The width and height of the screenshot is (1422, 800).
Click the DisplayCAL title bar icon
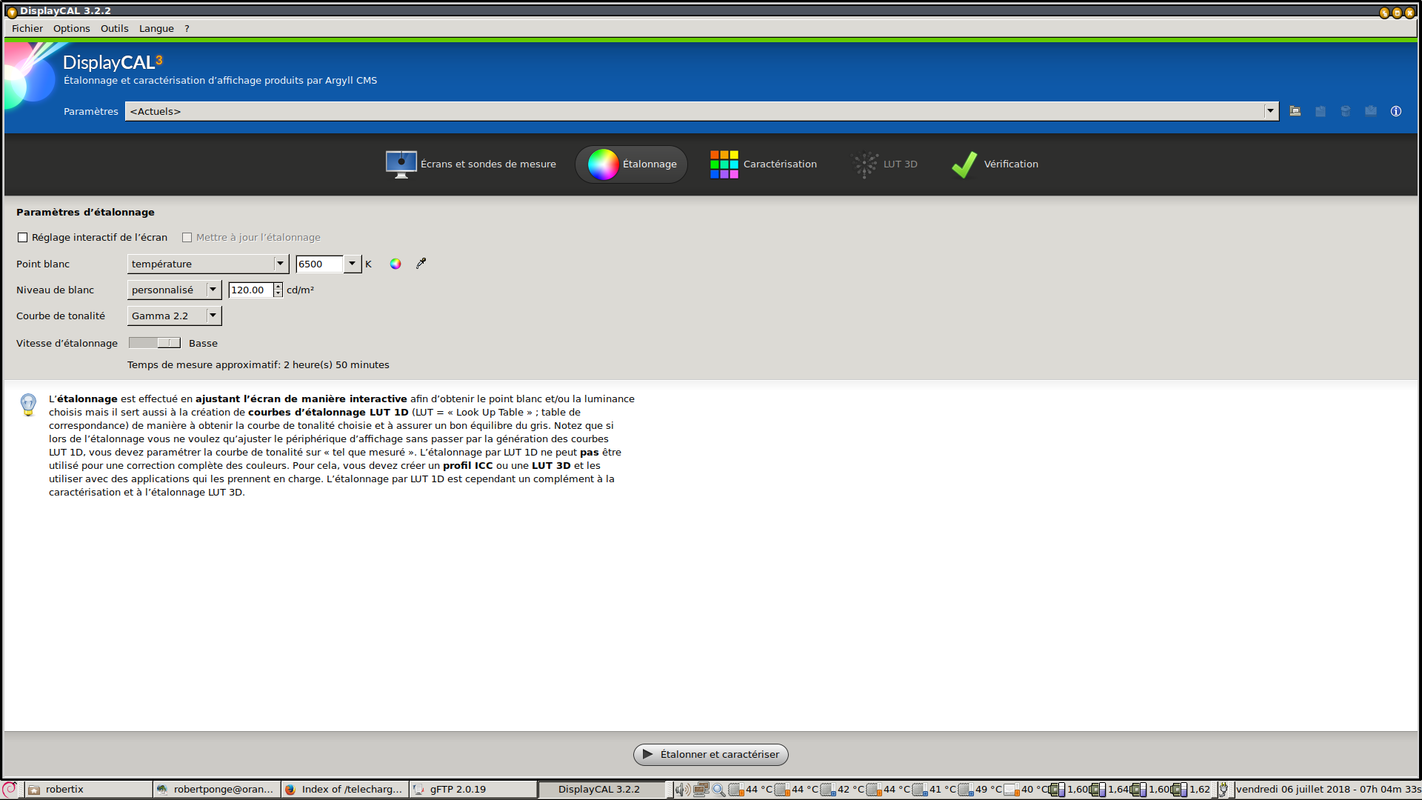tap(11, 12)
